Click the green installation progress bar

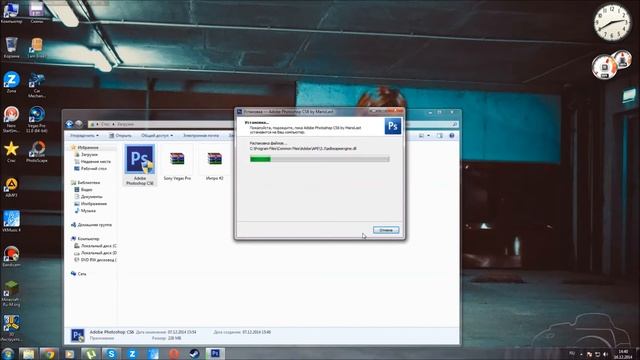(320, 159)
